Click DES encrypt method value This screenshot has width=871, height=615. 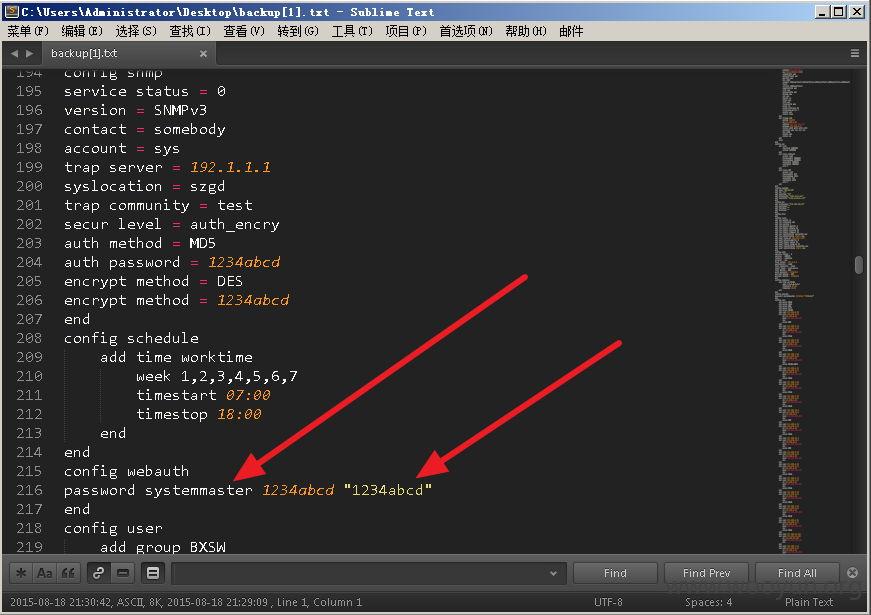point(229,281)
